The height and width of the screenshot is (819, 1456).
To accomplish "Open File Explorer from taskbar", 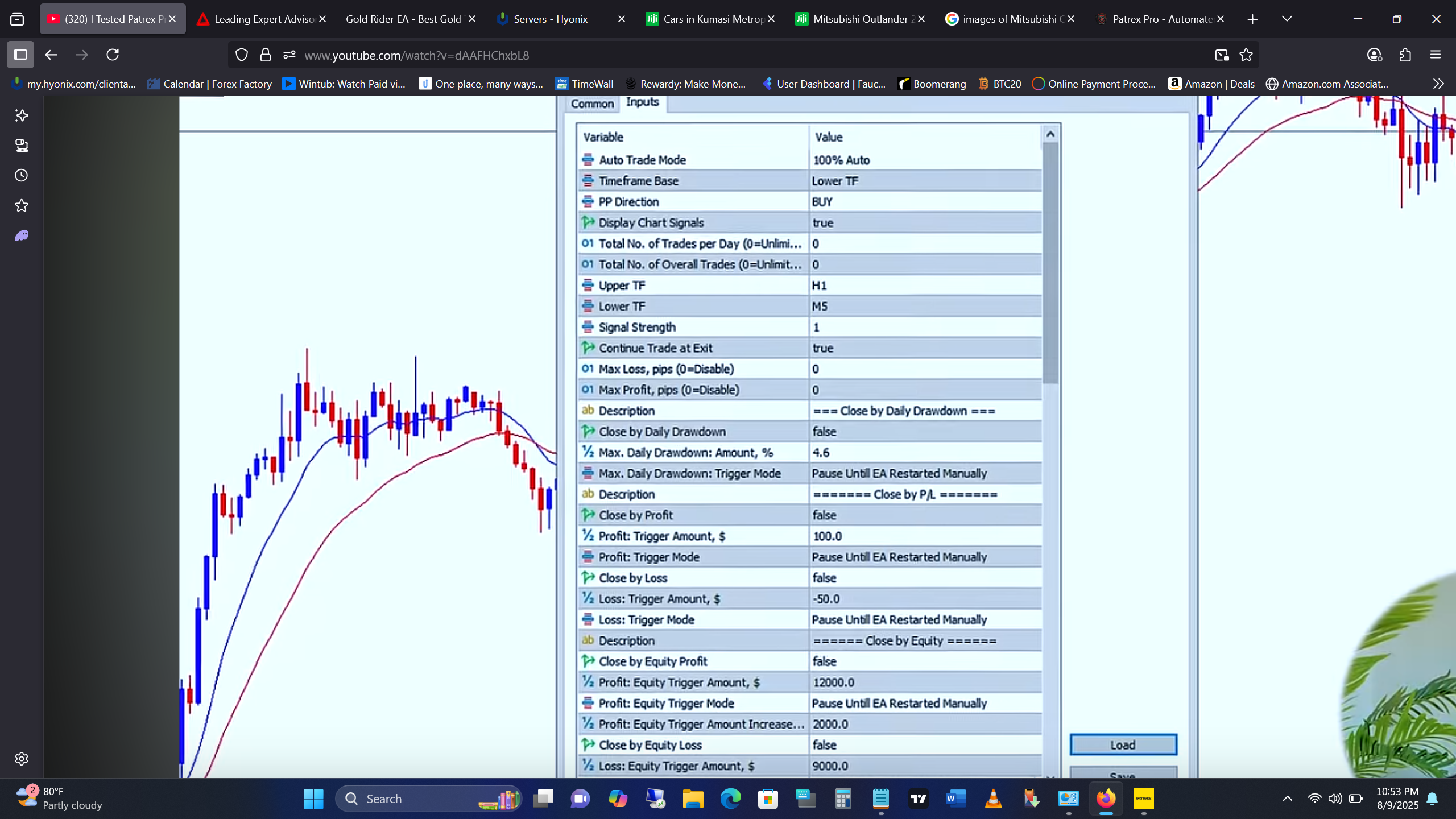I will pyautogui.click(x=693, y=799).
